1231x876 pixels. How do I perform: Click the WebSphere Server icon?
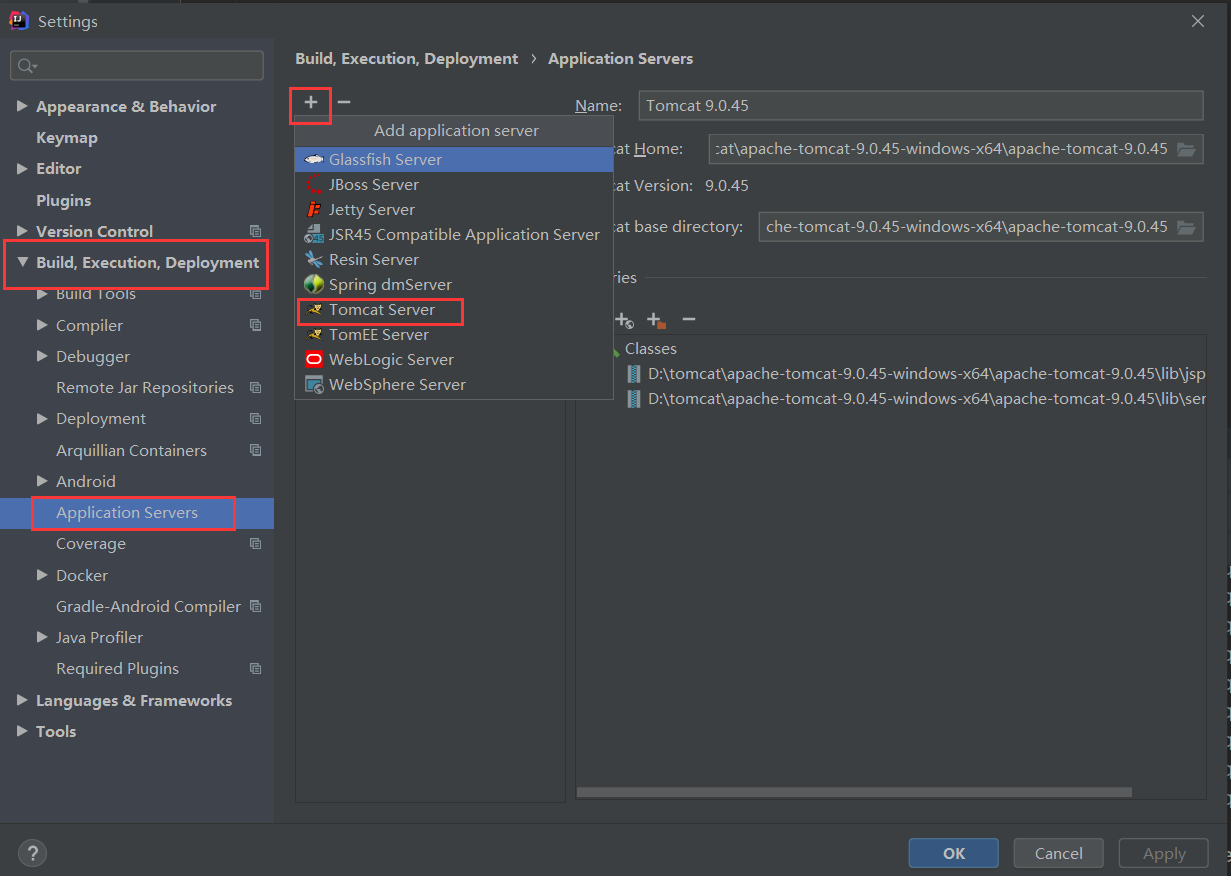314,385
